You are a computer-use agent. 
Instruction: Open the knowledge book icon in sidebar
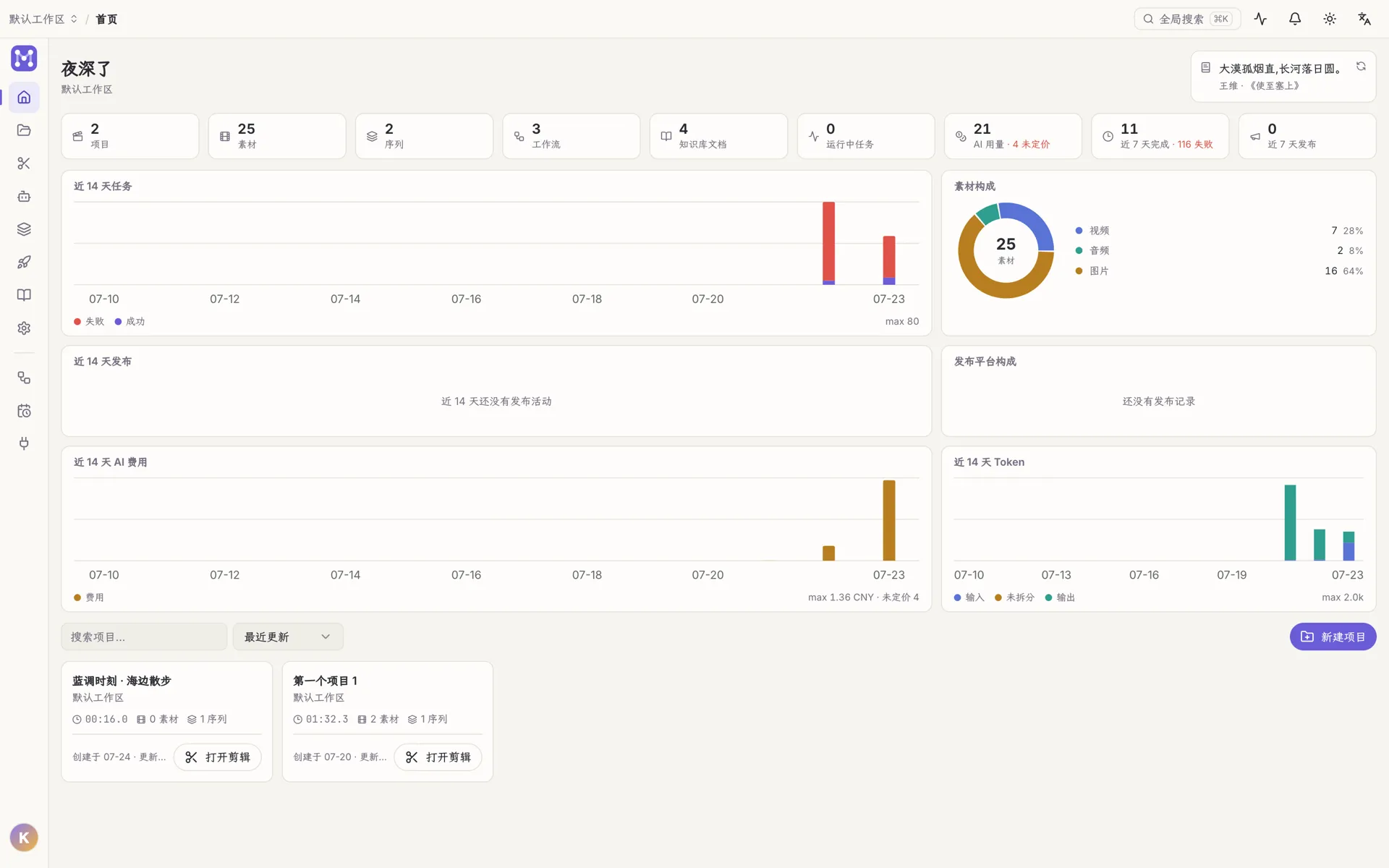(x=24, y=295)
